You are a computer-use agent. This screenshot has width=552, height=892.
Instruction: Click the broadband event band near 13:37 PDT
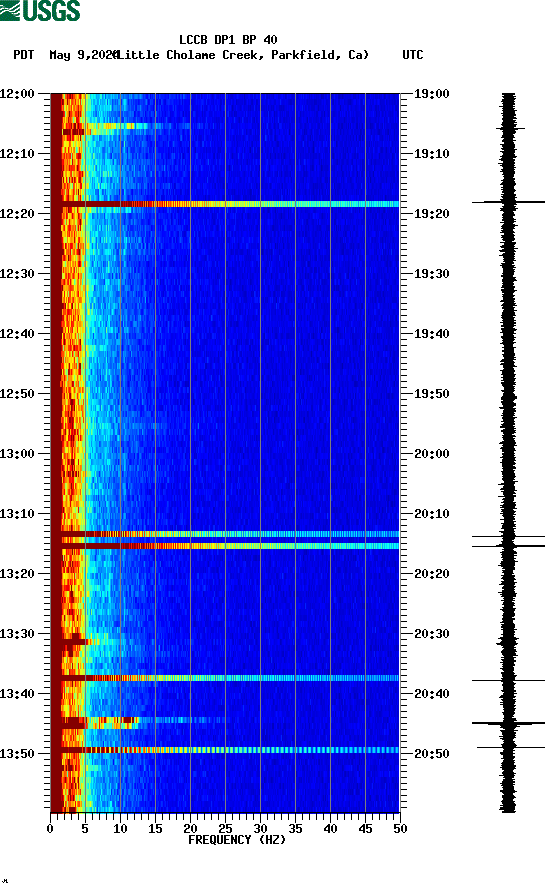[225, 678]
